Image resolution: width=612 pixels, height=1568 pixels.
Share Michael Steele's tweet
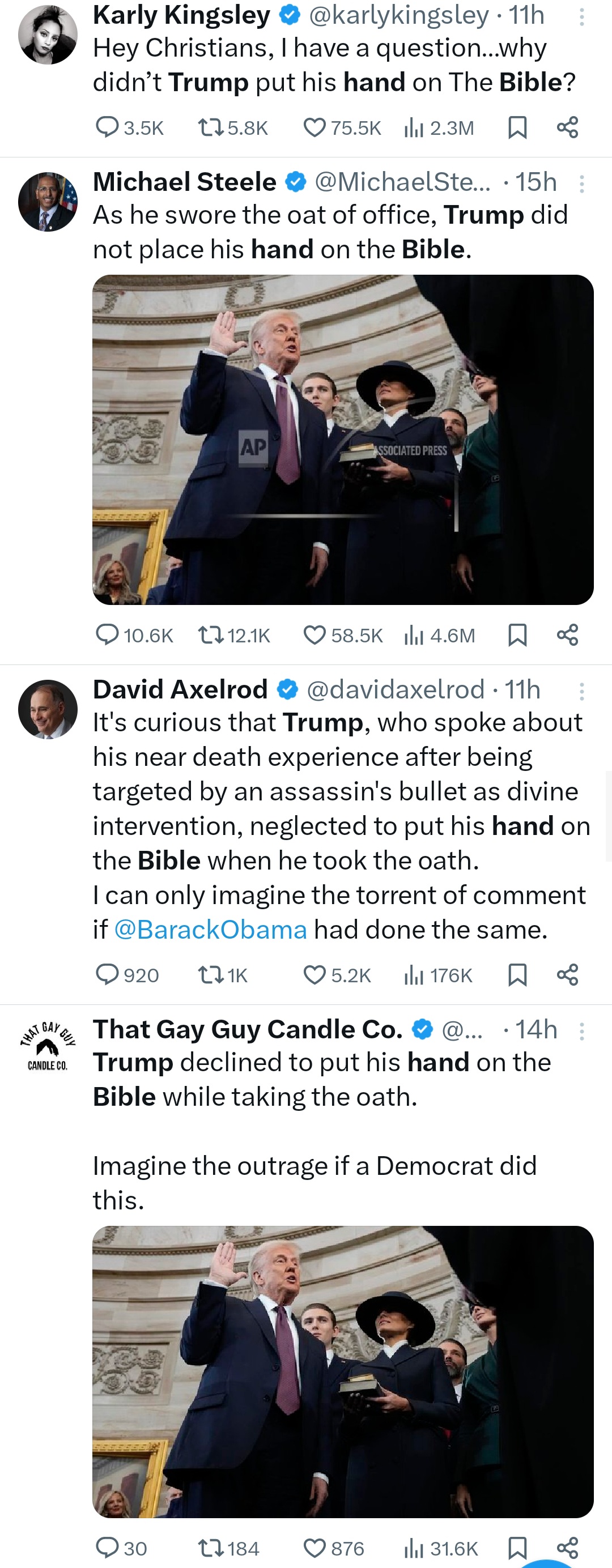[x=567, y=635]
